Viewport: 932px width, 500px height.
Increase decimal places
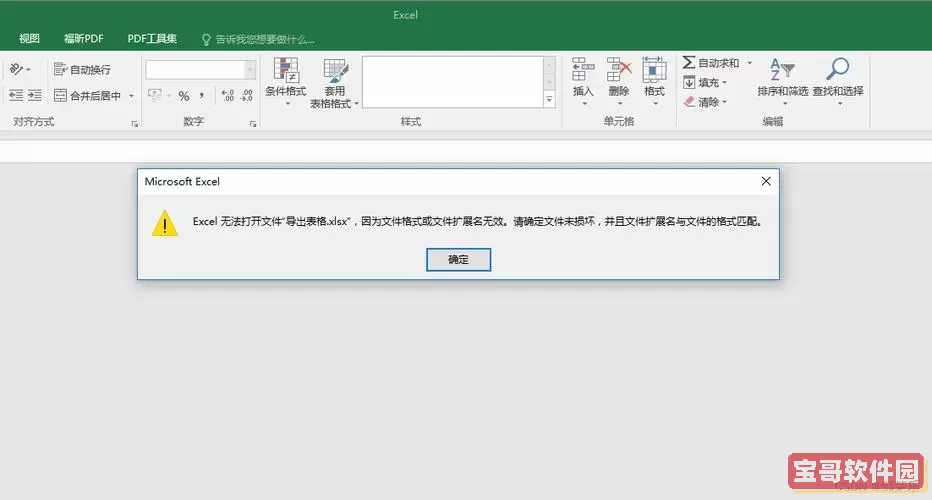228,95
